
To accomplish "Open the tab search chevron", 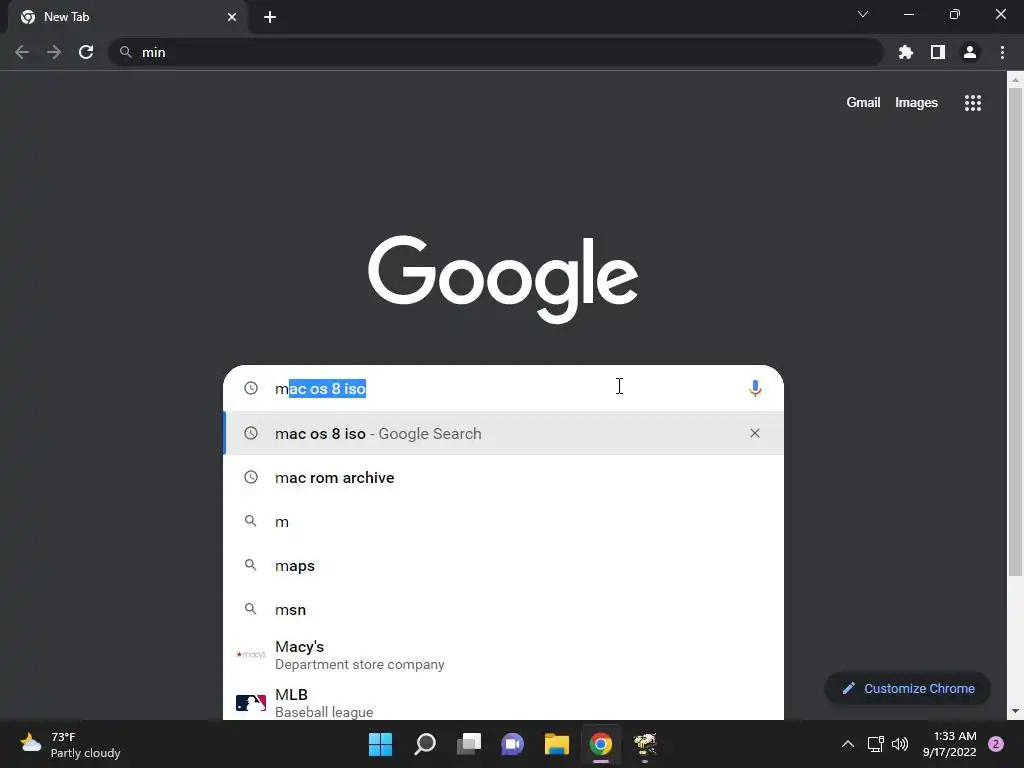I will pos(863,14).
